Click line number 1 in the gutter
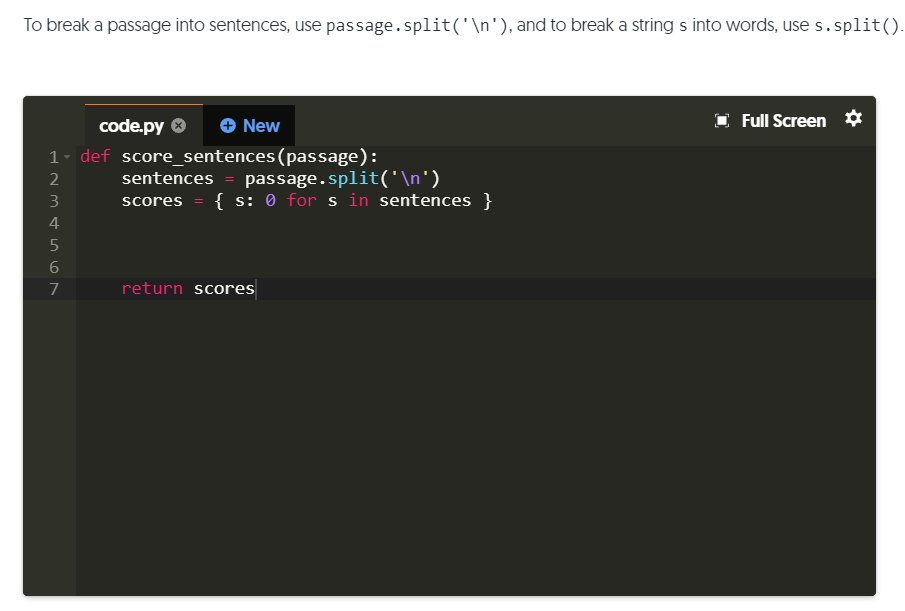 52,156
